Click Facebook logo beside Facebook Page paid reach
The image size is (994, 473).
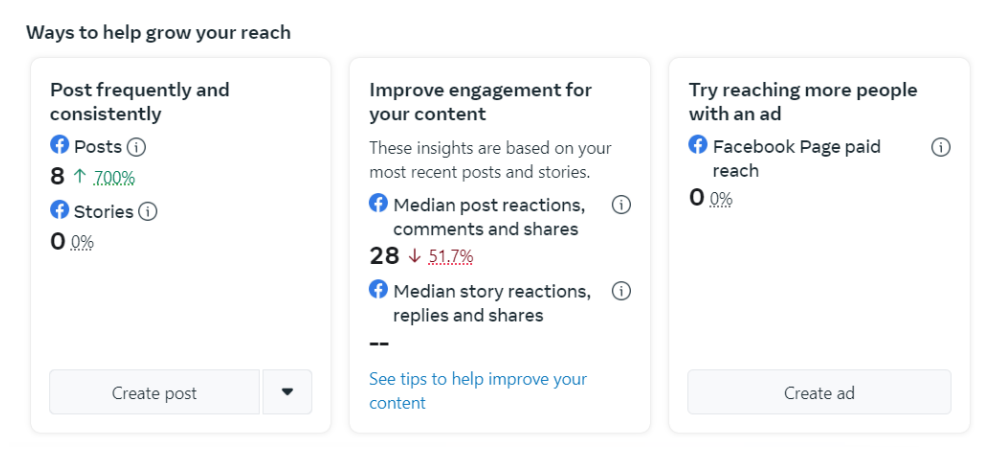coord(698,145)
